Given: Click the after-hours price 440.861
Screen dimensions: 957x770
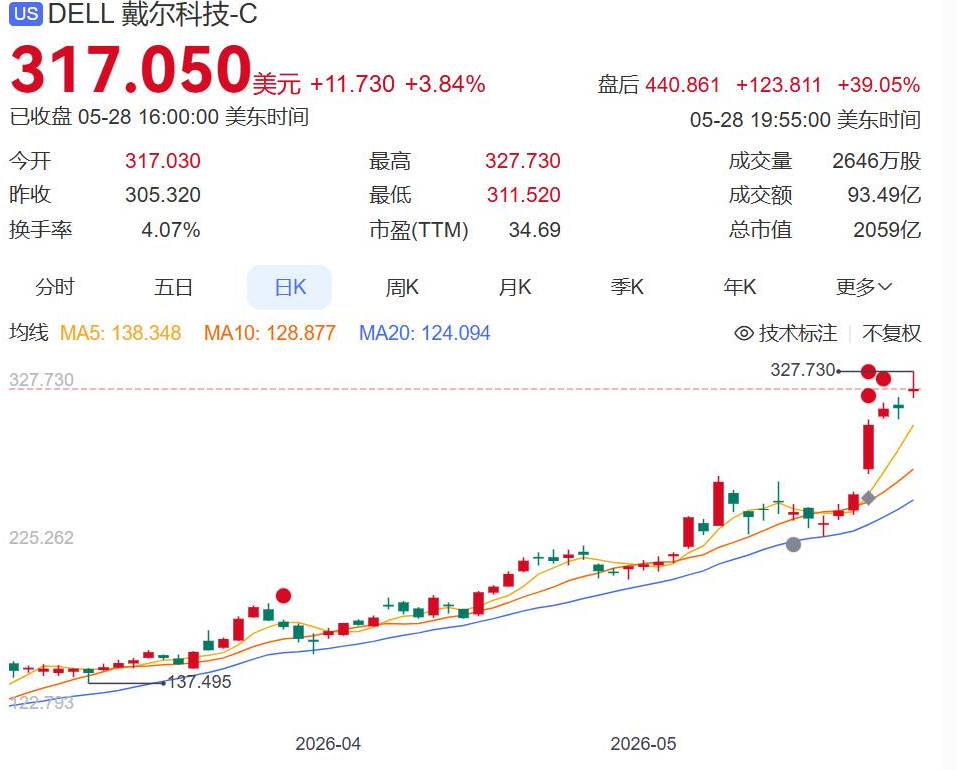Looking at the screenshot, I should click(682, 84).
